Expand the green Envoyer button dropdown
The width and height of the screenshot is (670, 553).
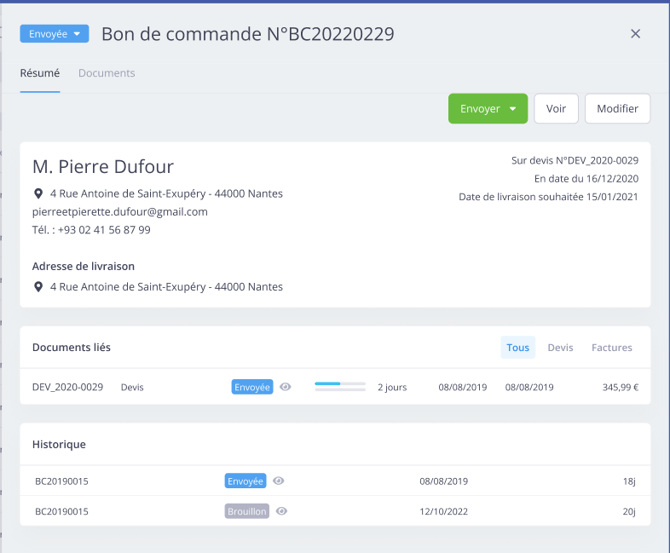pos(513,109)
